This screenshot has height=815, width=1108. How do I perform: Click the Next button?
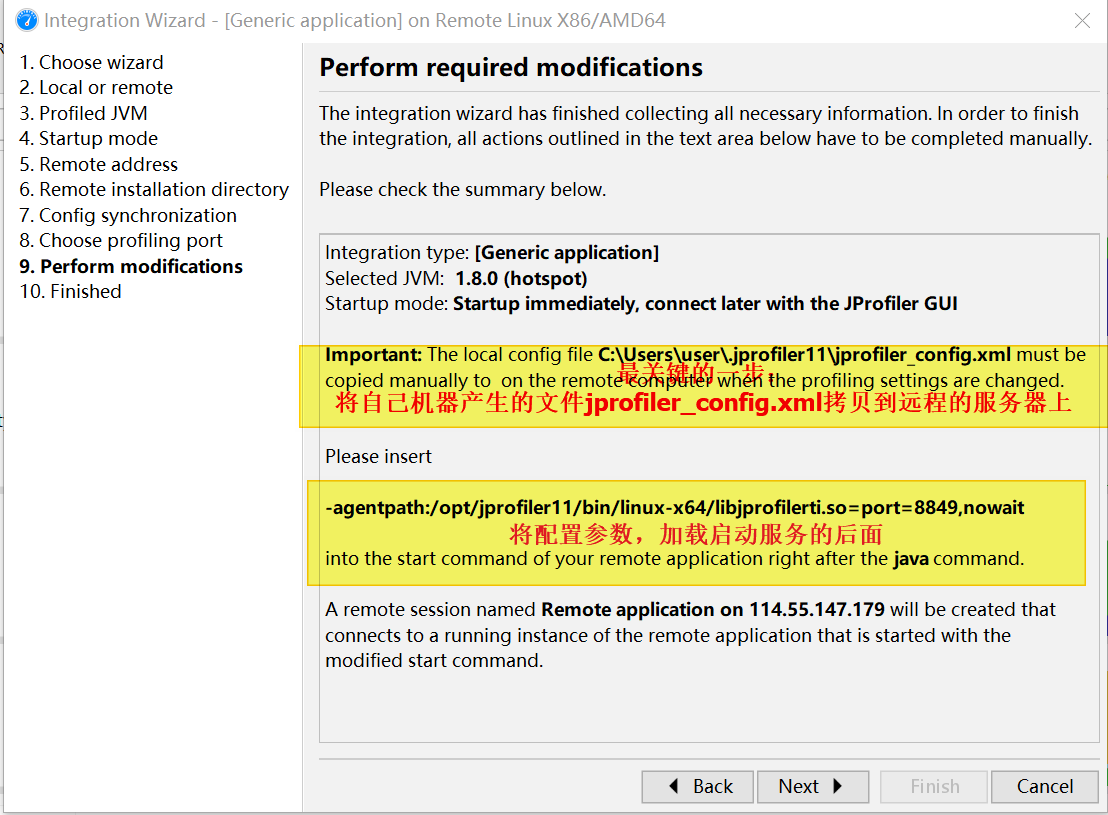(x=813, y=787)
